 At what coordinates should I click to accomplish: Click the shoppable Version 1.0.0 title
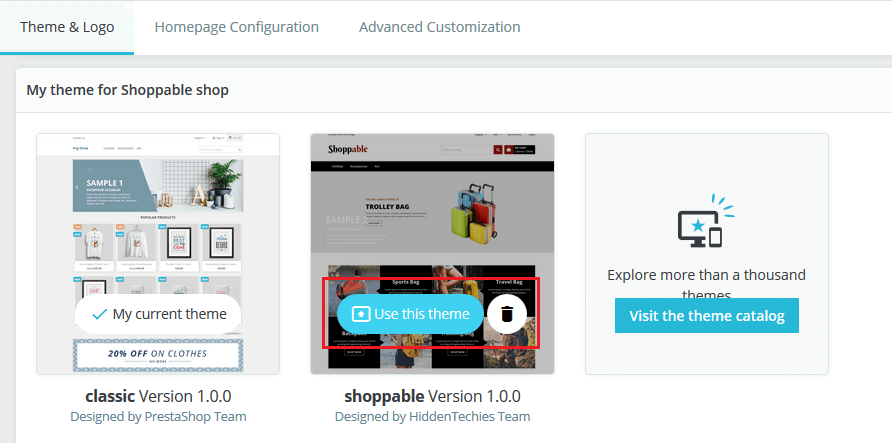(432, 396)
